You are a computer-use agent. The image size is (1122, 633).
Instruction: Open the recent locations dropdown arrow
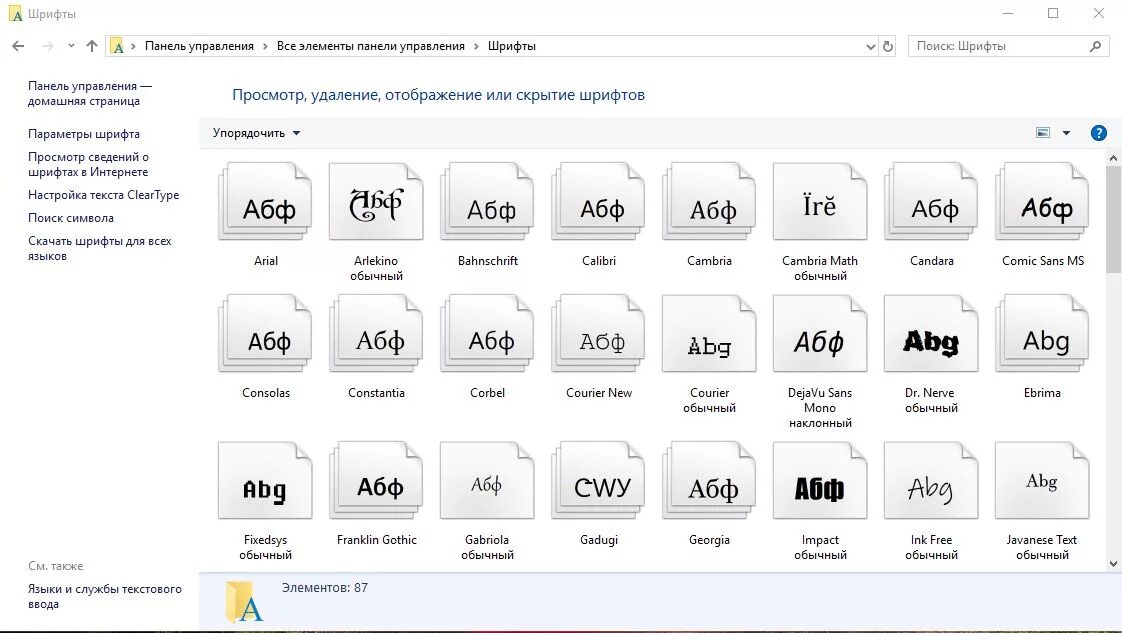click(71, 46)
